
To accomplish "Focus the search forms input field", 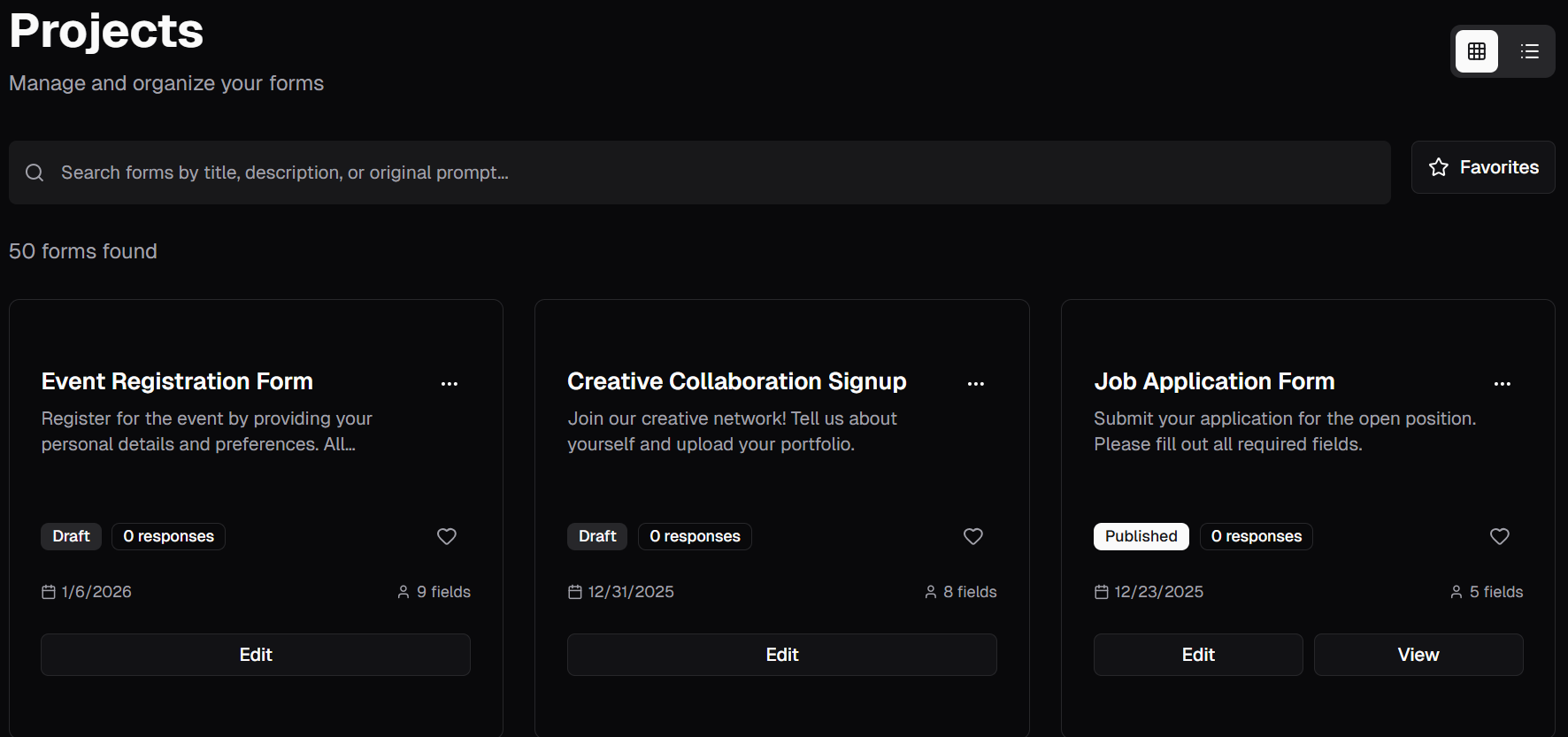I will coord(700,173).
